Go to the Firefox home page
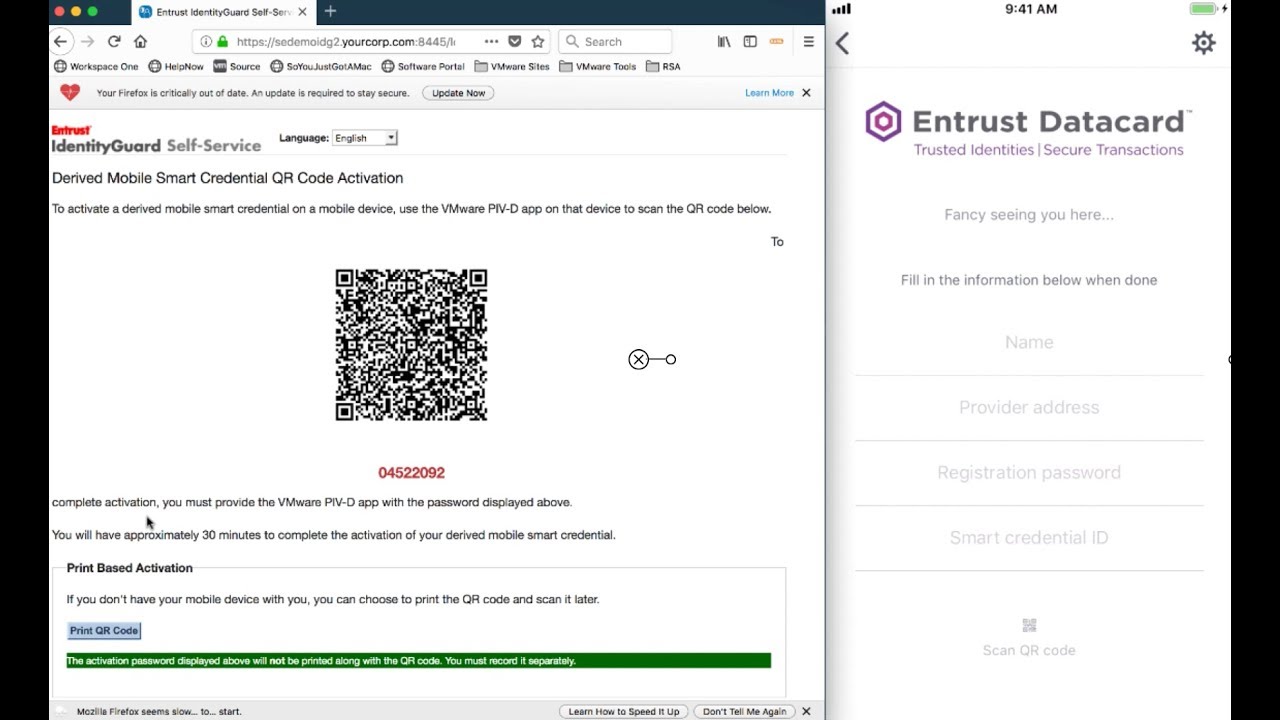 point(140,42)
